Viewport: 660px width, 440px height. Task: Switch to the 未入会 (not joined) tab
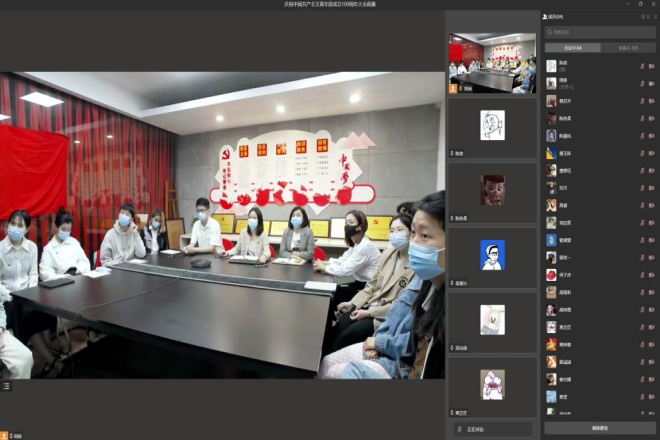point(628,47)
